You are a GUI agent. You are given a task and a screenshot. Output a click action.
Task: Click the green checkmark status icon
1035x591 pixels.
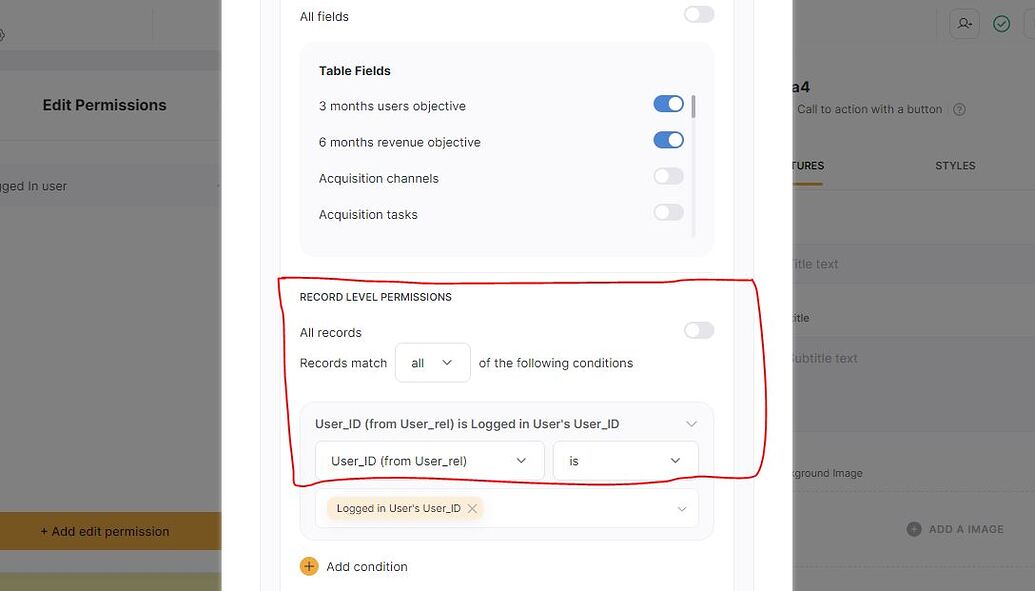point(1001,22)
